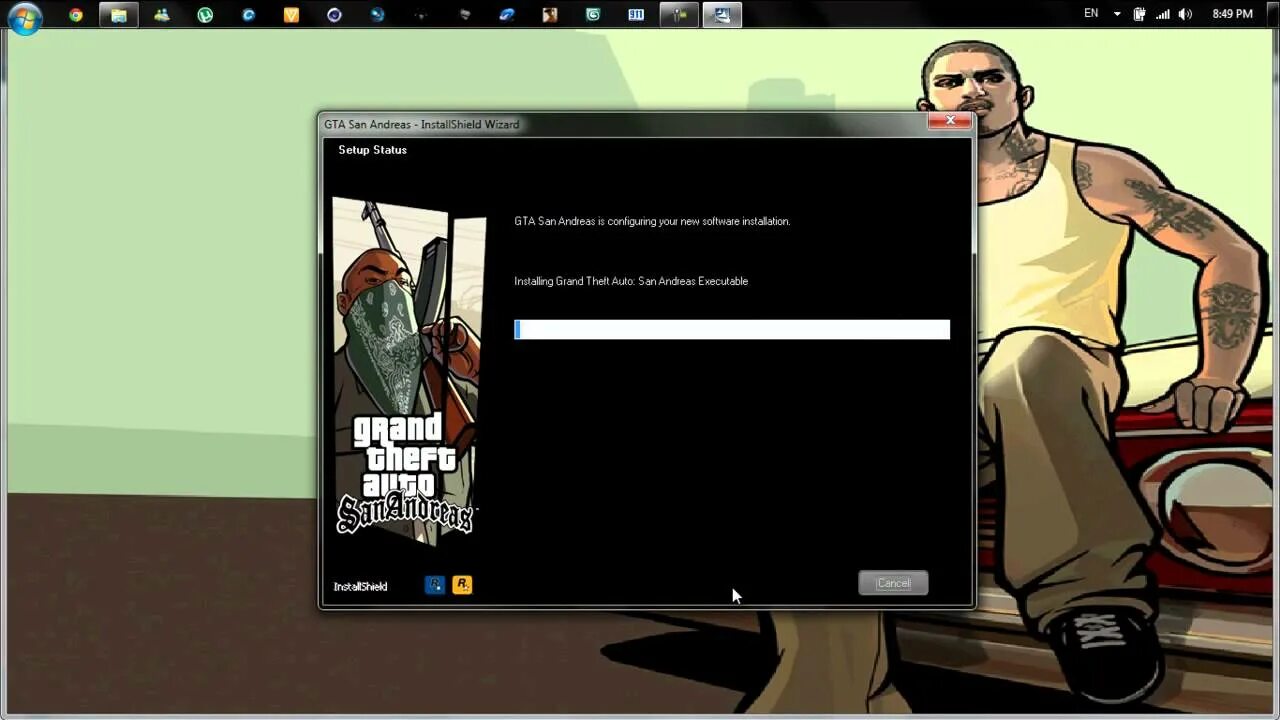
Task: Select the InstallShield label text
Action: pos(360,586)
